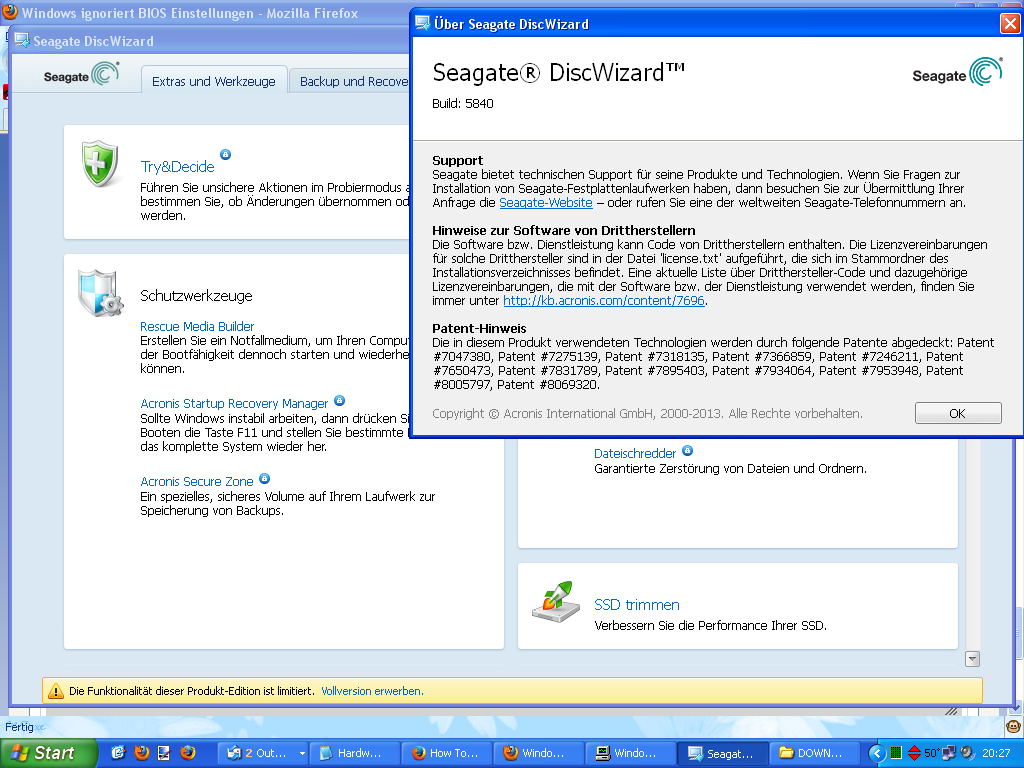Launch Internet Explorer from quick launch
The height and width of the screenshot is (768, 1024).
click(118, 753)
